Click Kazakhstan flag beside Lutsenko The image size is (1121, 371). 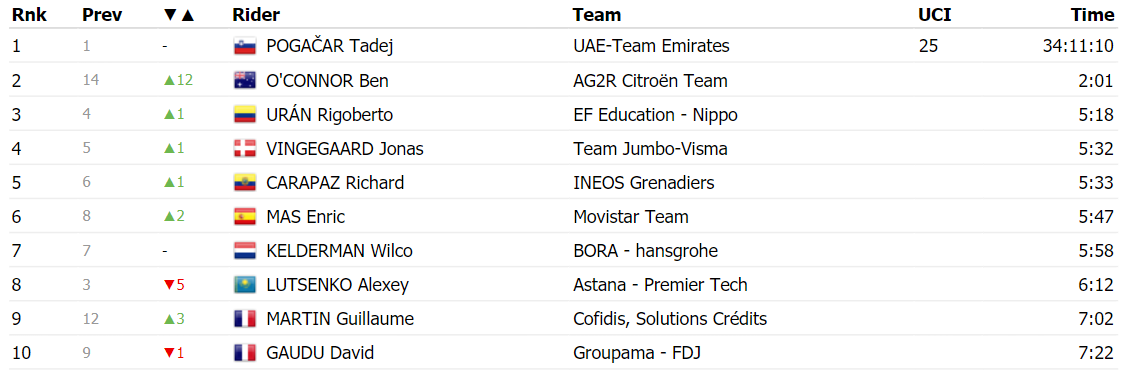(245, 285)
